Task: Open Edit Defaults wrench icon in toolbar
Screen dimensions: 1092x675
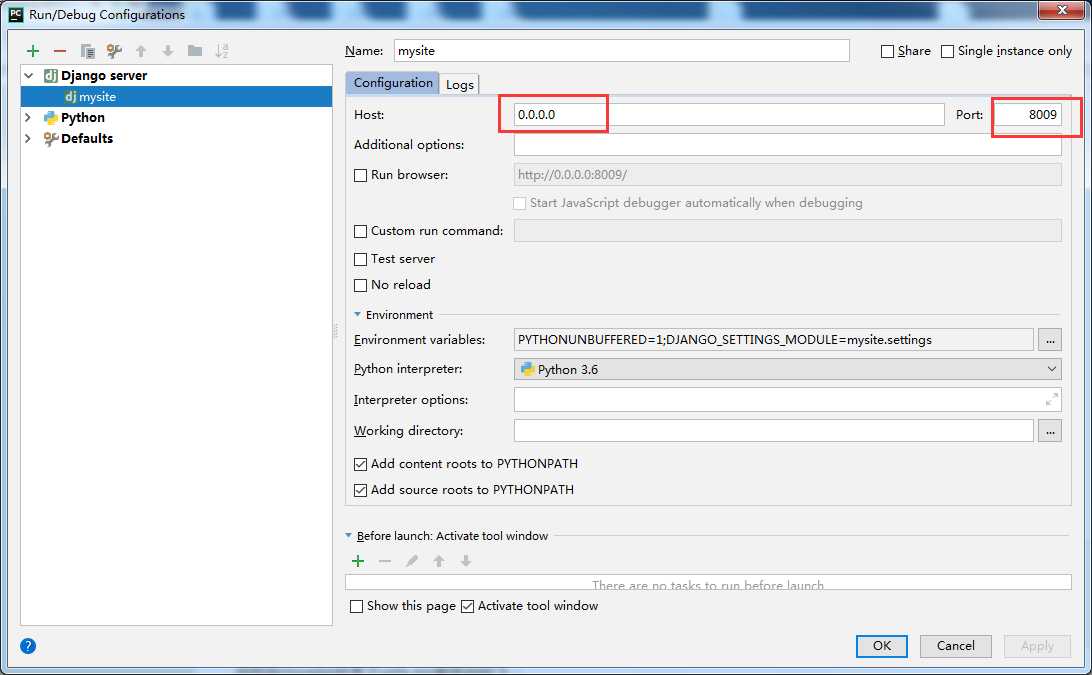Action: pyautogui.click(x=114, y=51)
